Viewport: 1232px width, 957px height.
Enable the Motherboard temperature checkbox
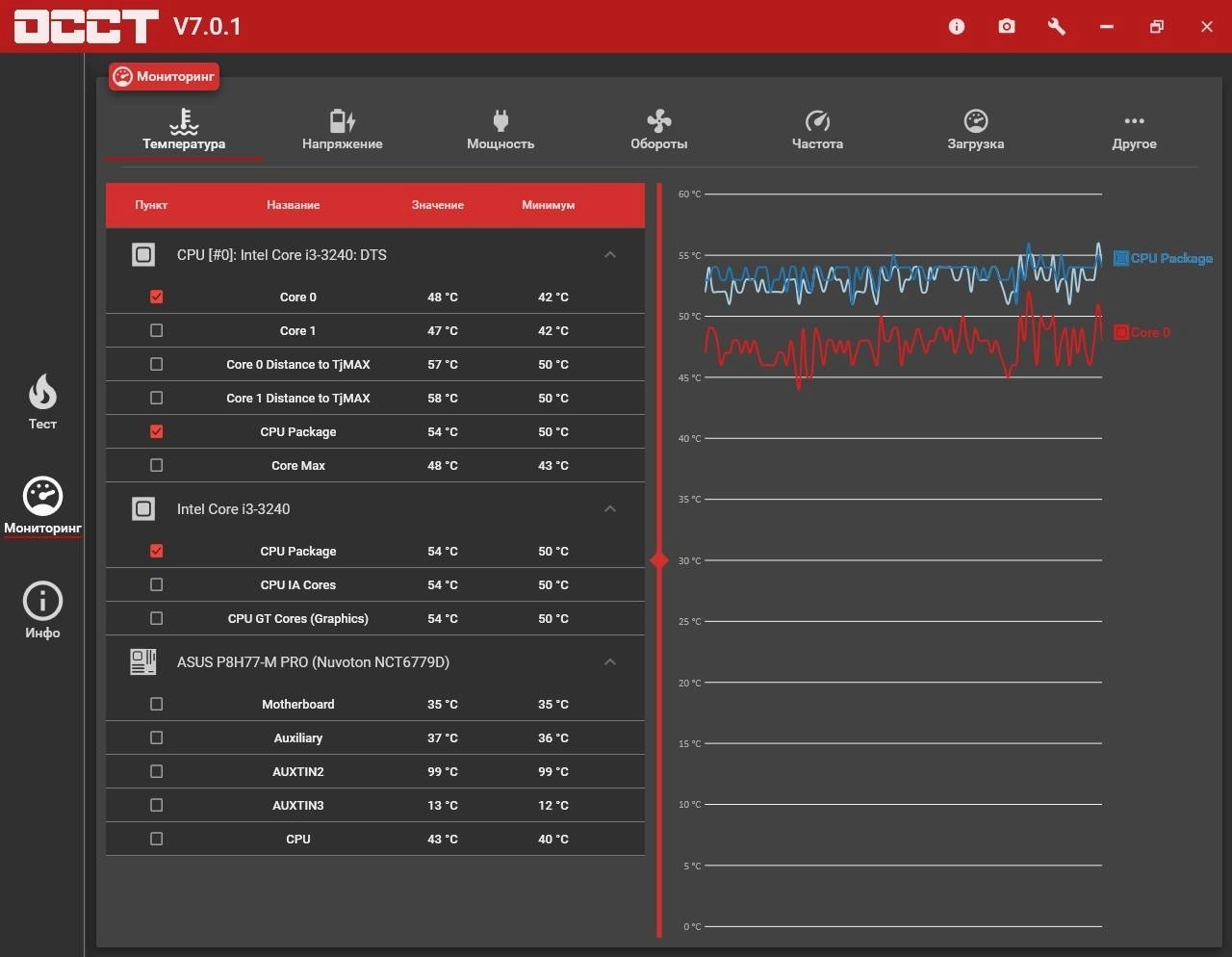coord(157,704)
